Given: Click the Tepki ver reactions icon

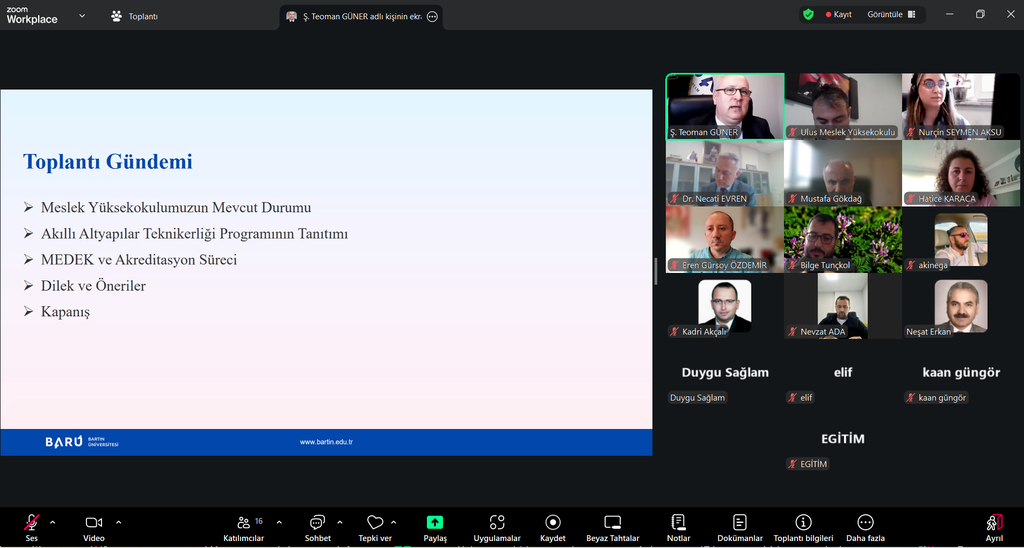Looking at the screenshot, I should coord(375,524).
